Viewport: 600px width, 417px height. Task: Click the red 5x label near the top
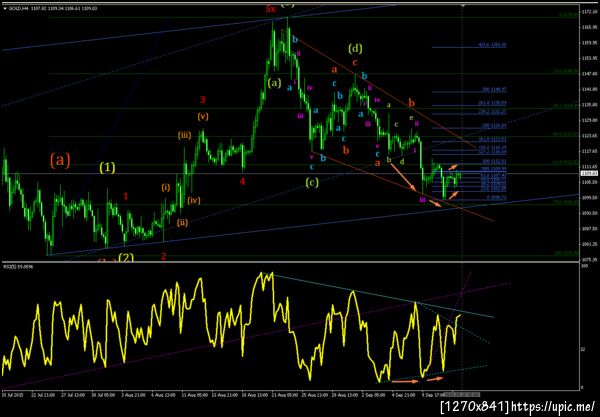click(x=271, y=9)
